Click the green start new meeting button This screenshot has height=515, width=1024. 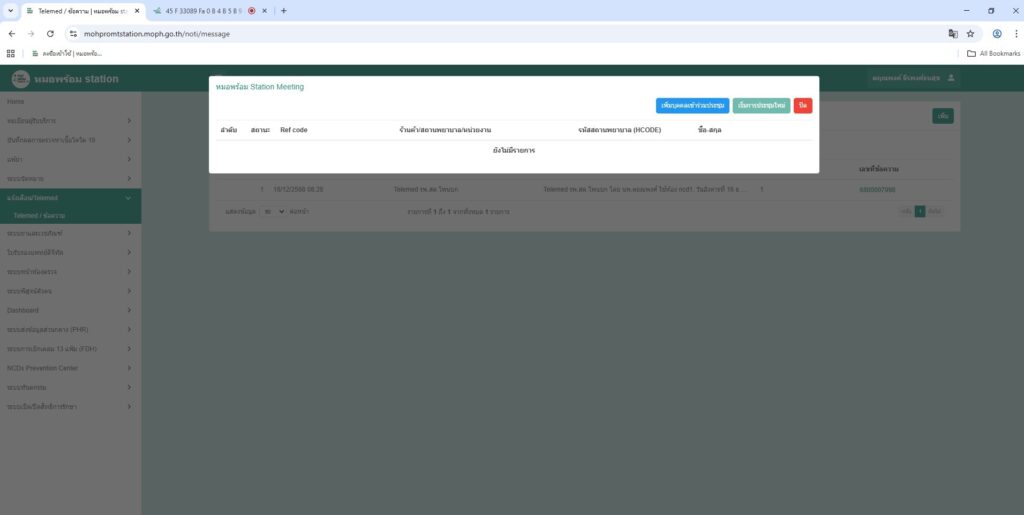[760, 105]
